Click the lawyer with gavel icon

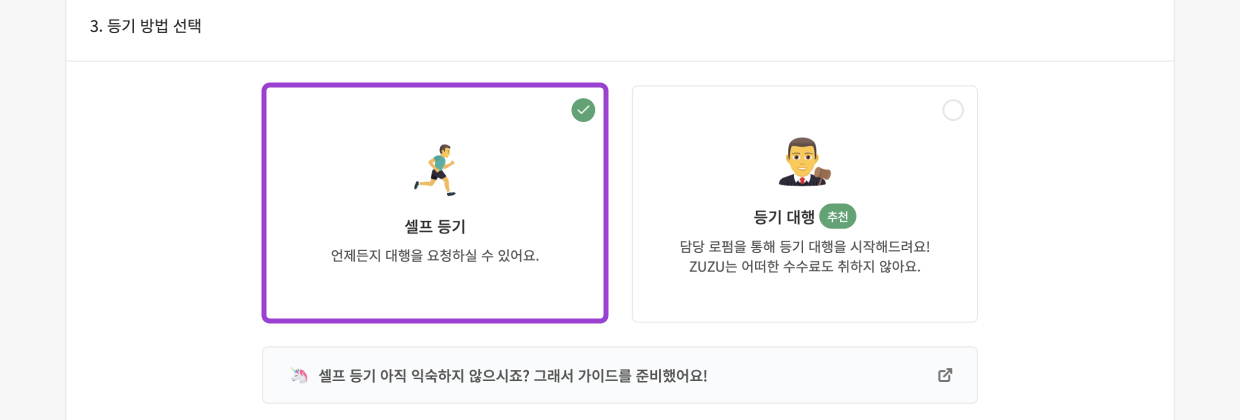pos(804,162)
